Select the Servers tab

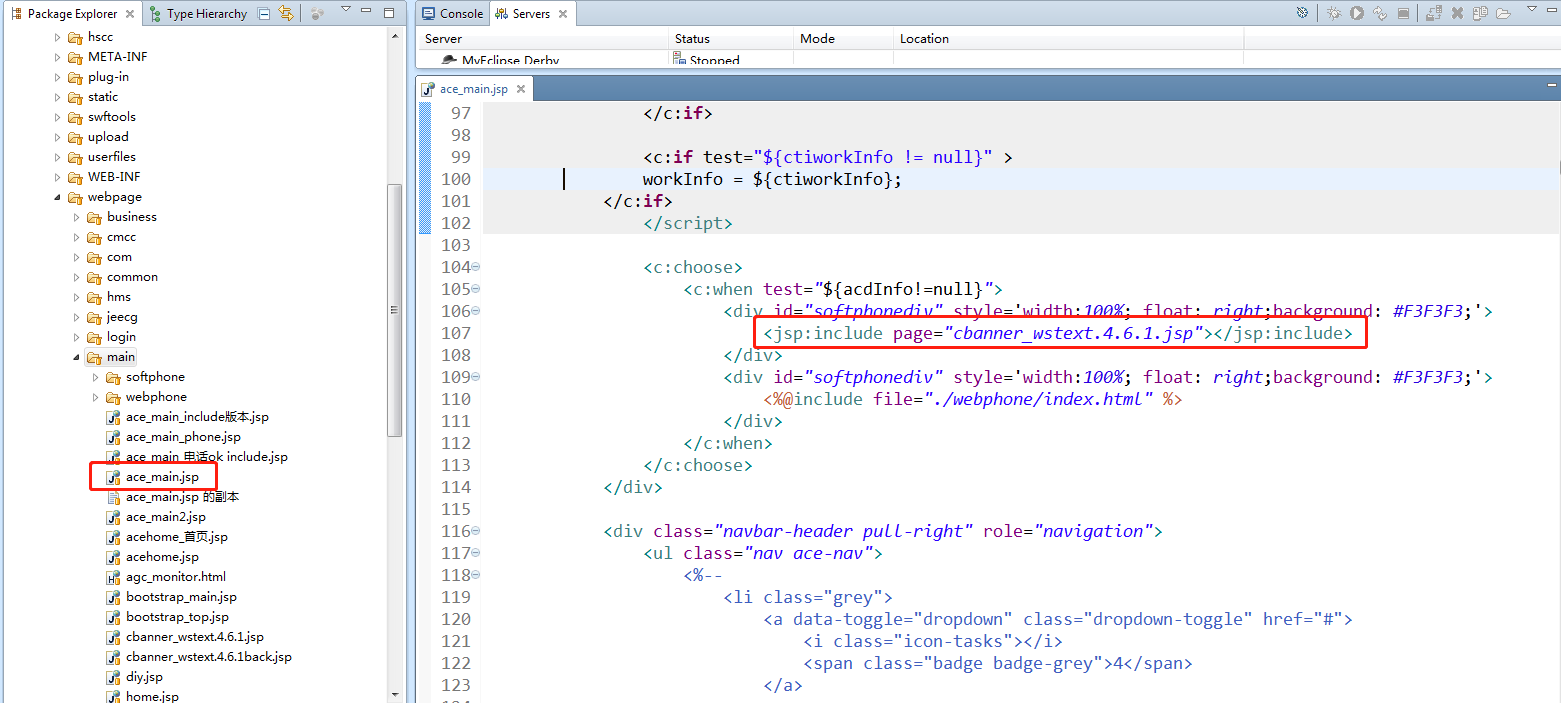coord(531,14)
